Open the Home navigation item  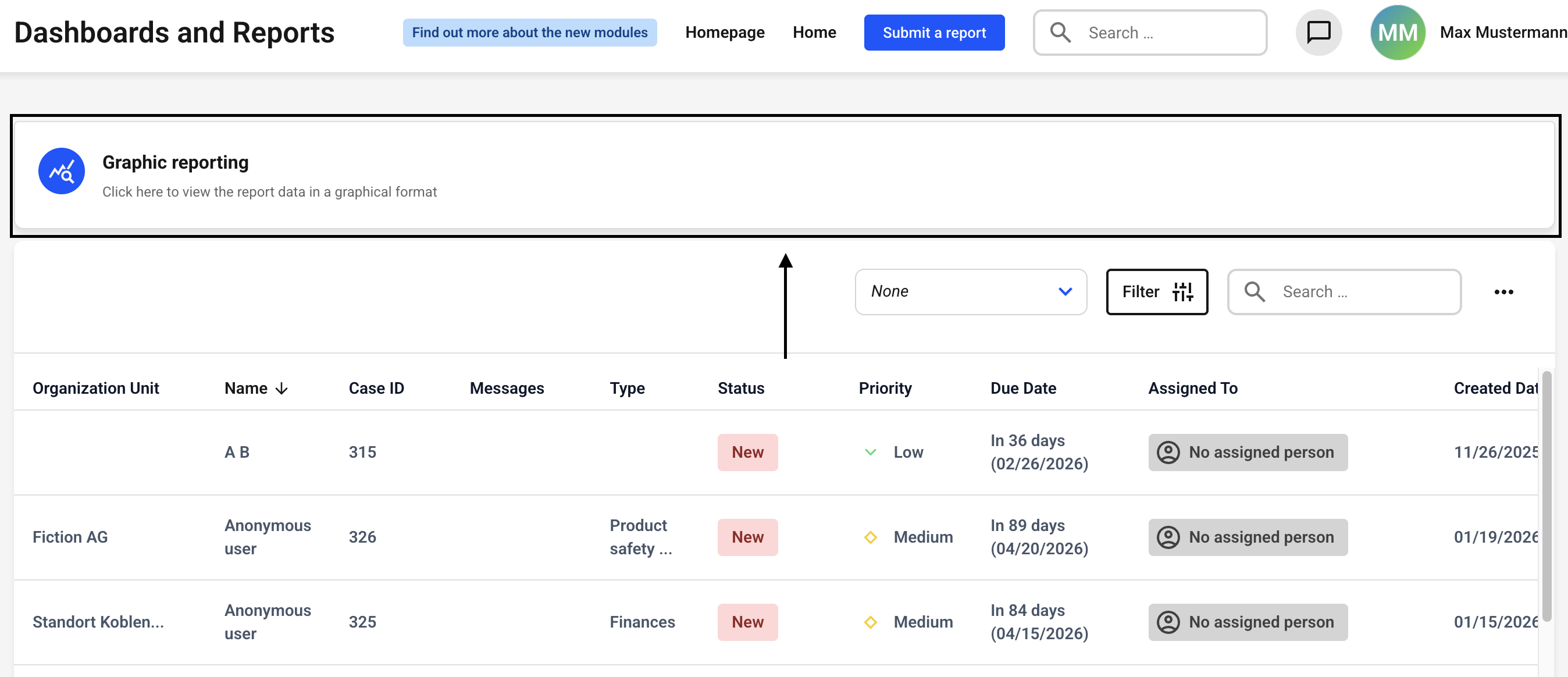pyautogui.click(x=814, y=32)
